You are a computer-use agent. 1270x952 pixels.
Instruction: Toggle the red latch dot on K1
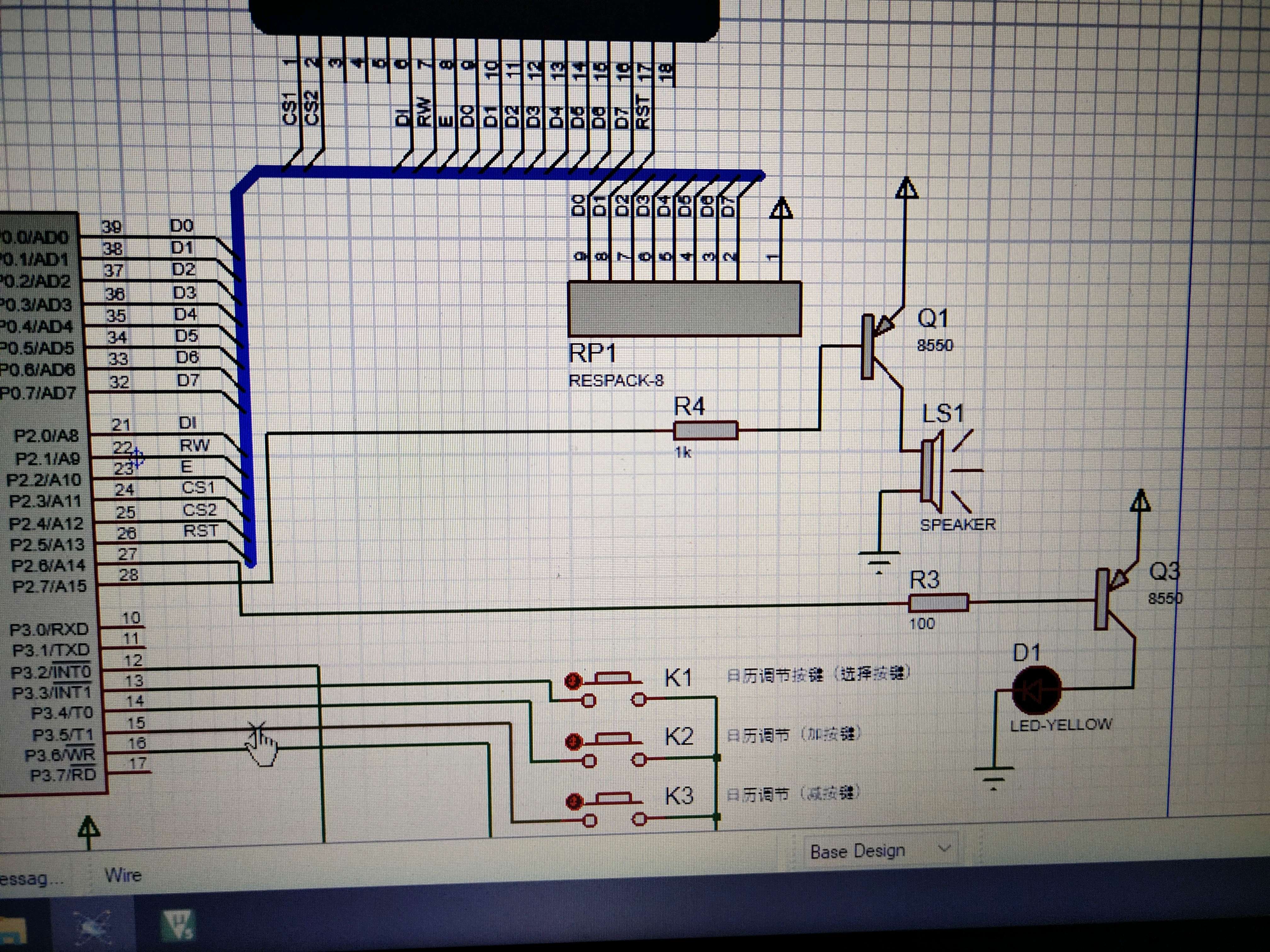pos(573,681)
